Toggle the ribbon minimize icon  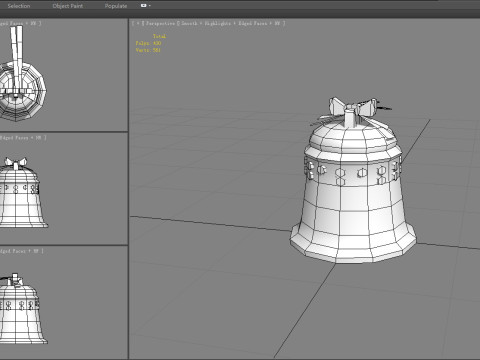(144, 6)
